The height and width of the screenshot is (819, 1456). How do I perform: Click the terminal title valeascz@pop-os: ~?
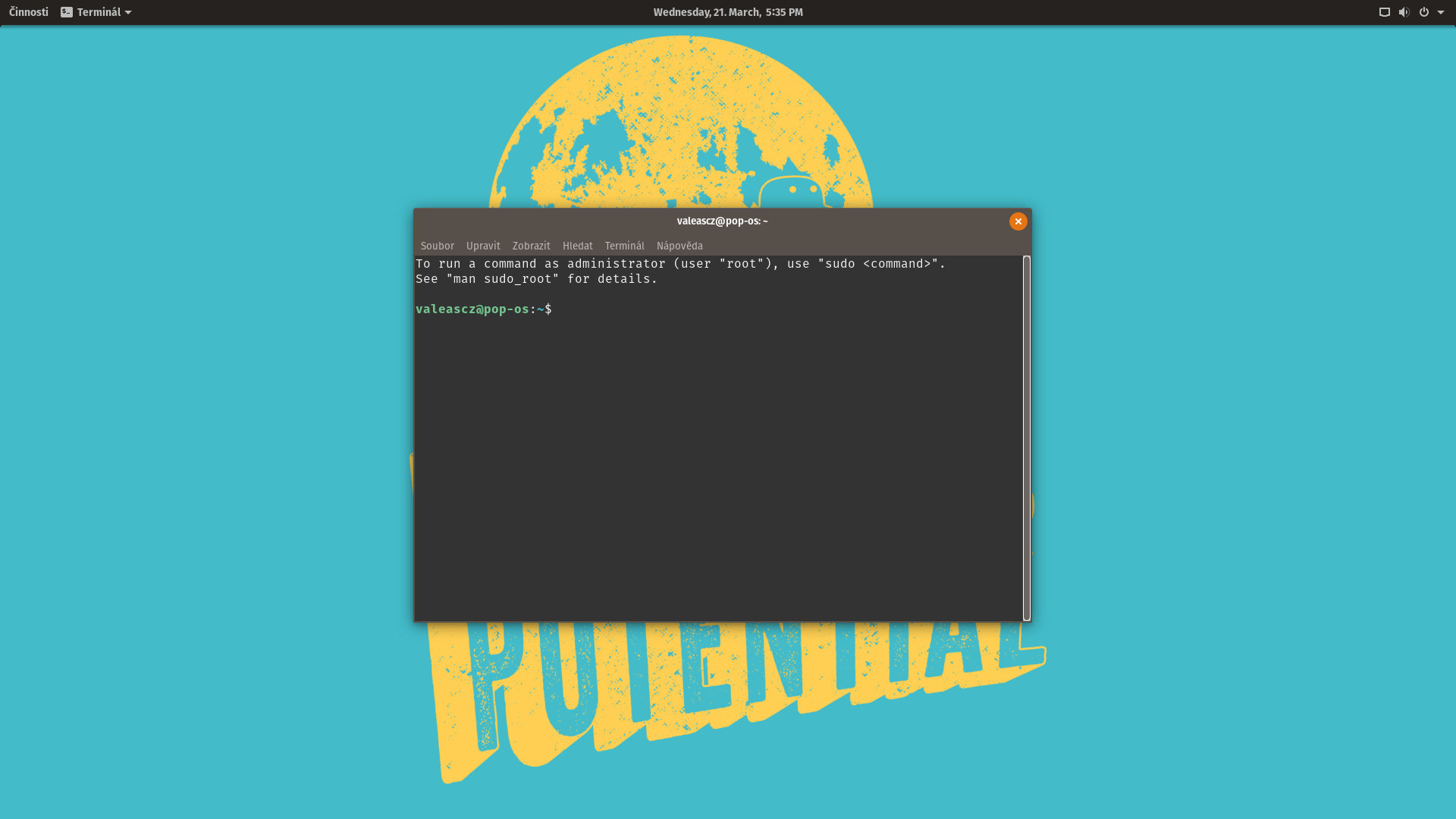(x=722, y=221)
